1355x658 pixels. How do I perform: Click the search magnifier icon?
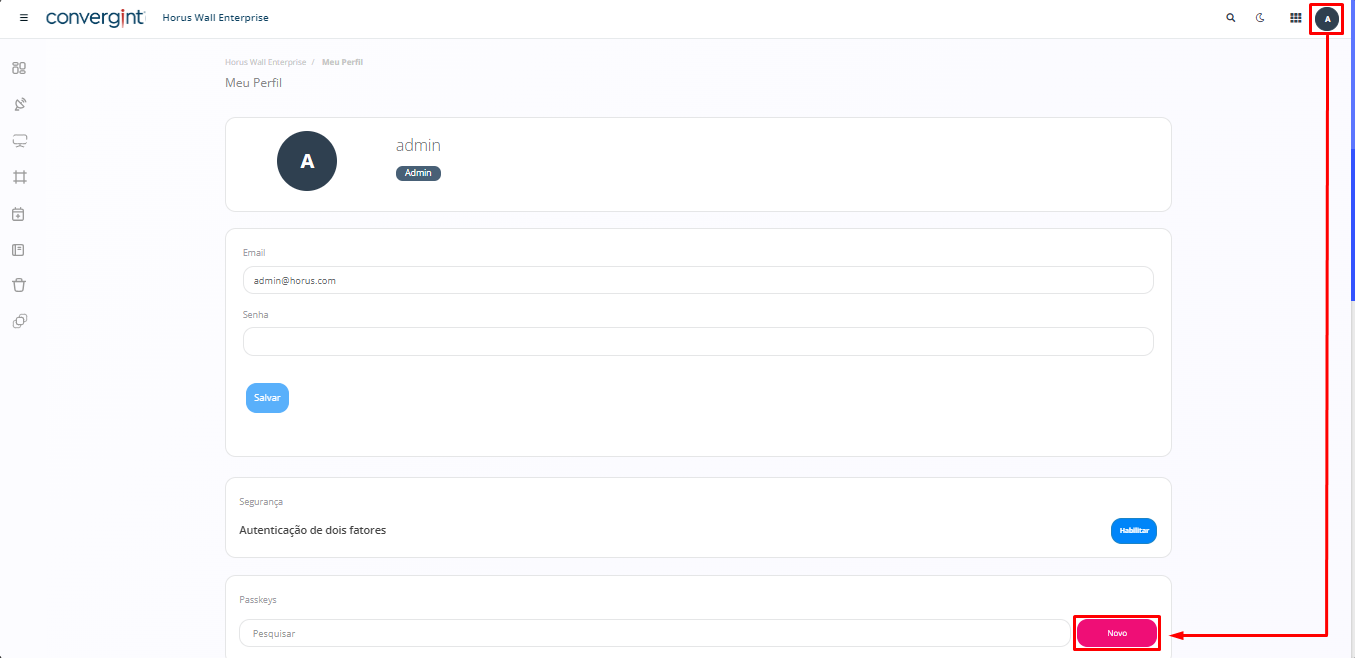(1231, 18)
